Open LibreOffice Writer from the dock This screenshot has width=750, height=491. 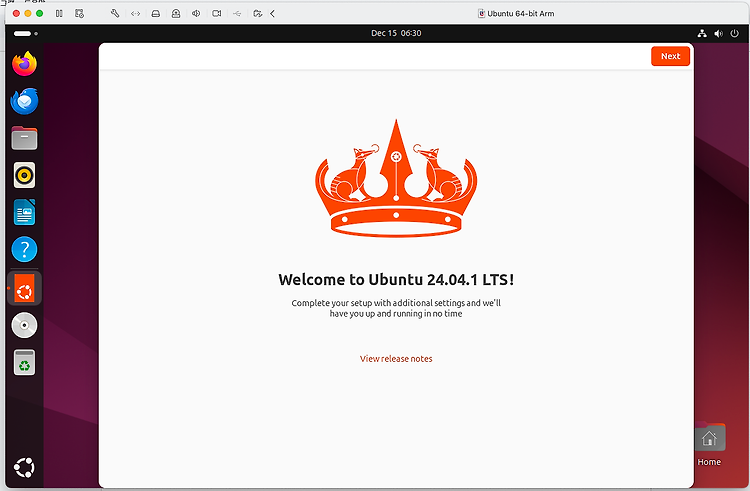(x=24, y=212)
